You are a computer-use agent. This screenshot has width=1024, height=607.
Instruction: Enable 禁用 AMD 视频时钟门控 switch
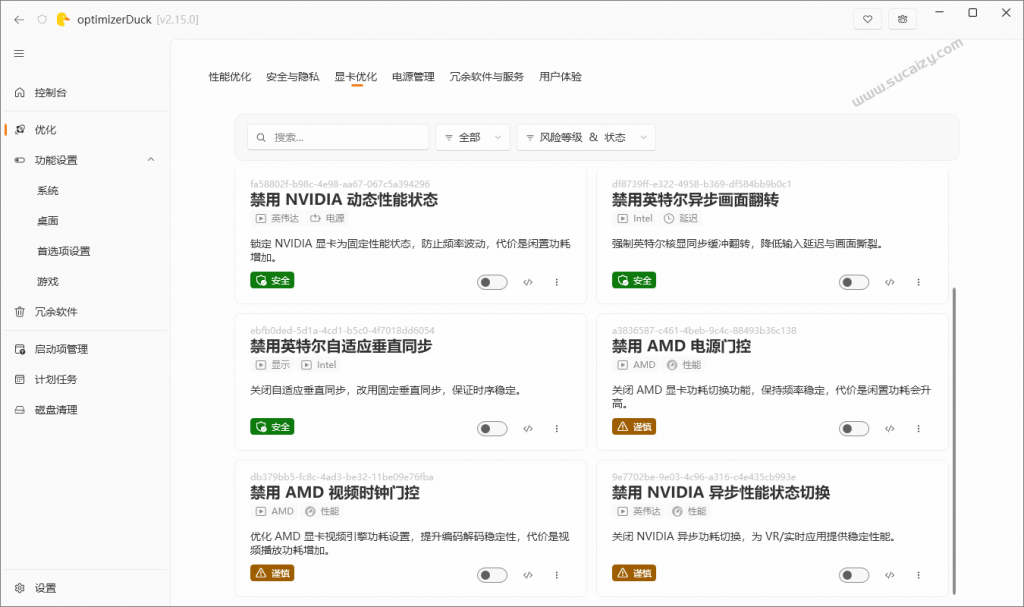(x=492, y=575)
